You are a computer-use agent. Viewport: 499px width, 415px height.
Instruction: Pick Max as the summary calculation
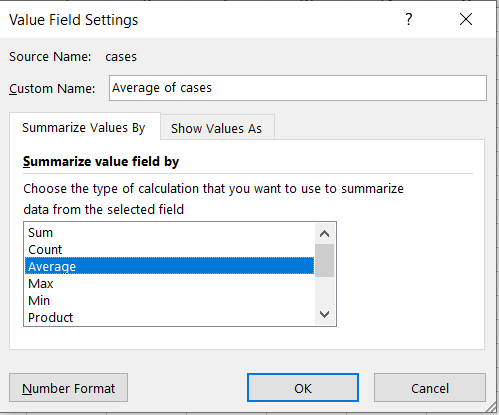[x=169, y=283]
